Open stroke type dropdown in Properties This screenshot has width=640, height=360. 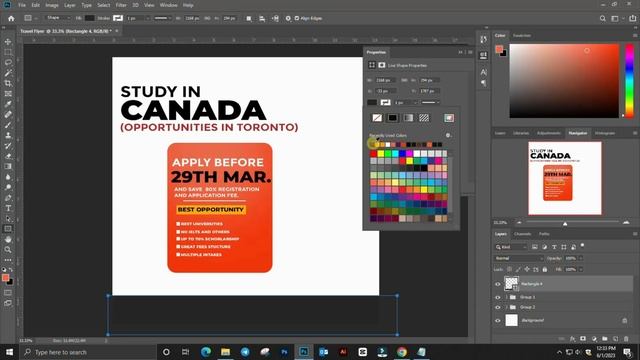point(431,102)
